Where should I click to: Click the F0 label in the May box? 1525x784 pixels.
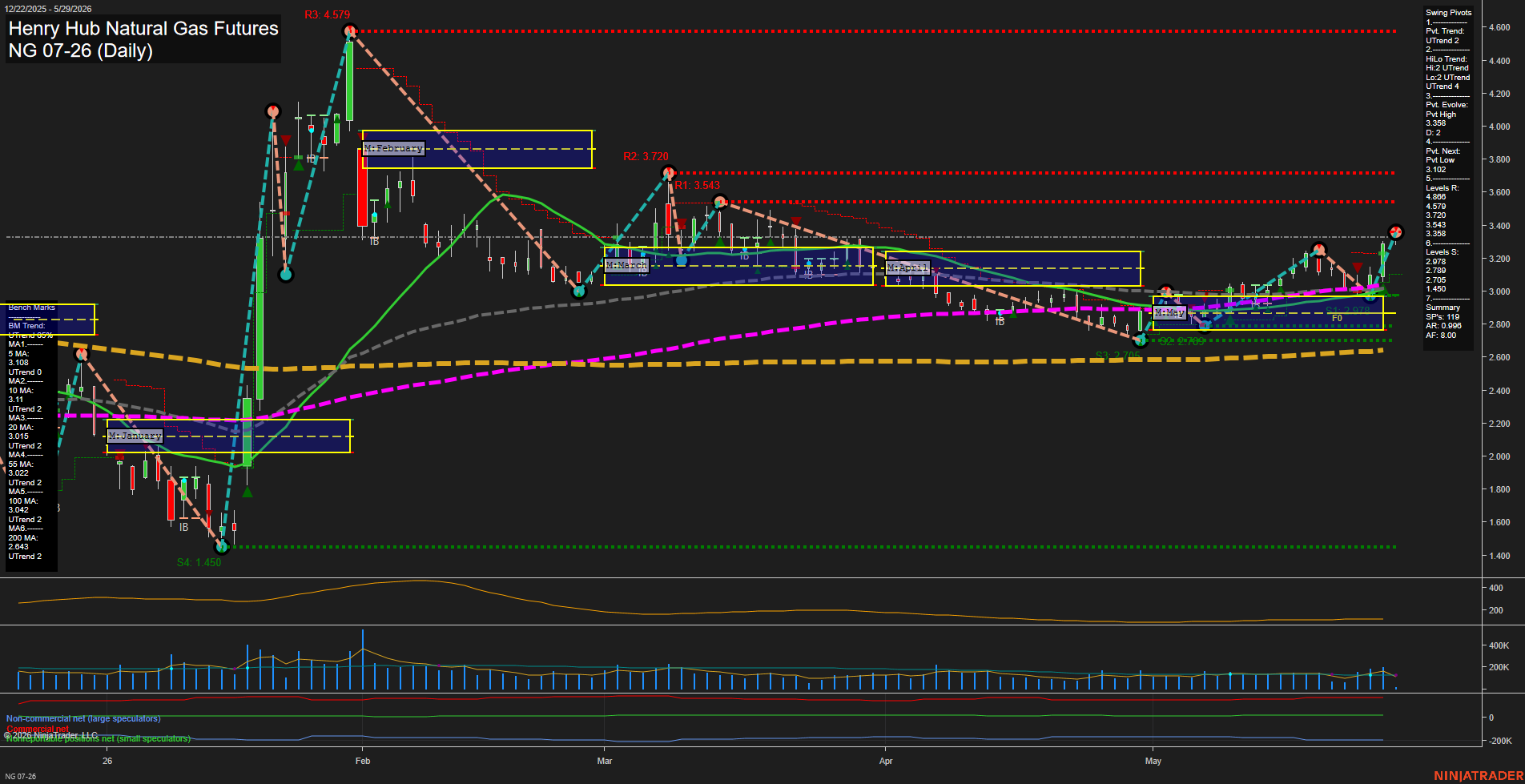click(x=1337, y=318)
